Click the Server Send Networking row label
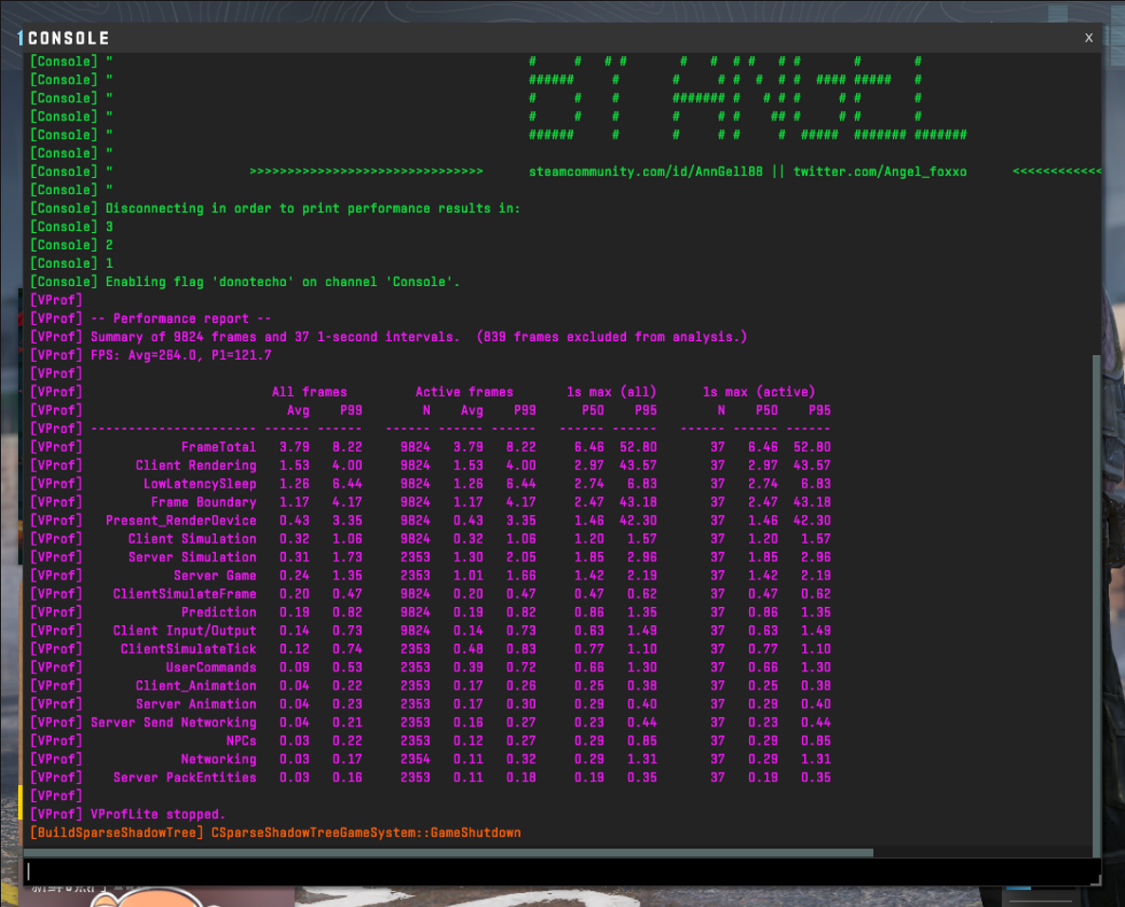 tap(173, 723)
